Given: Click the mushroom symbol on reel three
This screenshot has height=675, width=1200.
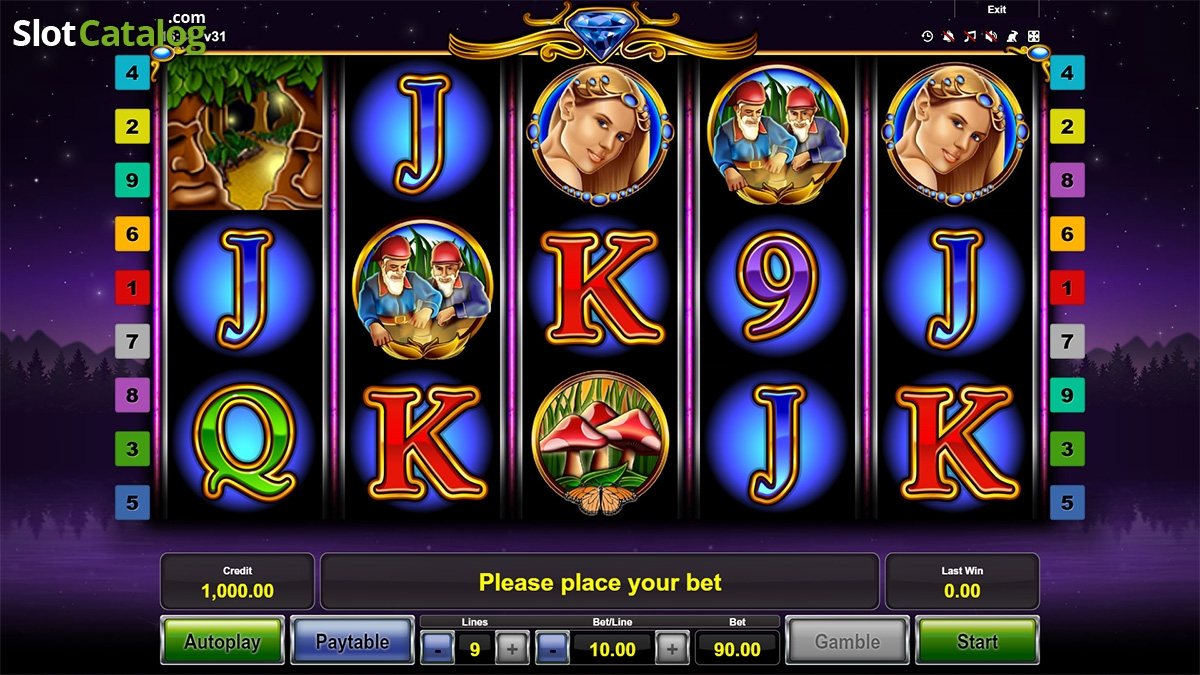Looking at the screenshot, I should pyautogui.click(x=600, y=446).
